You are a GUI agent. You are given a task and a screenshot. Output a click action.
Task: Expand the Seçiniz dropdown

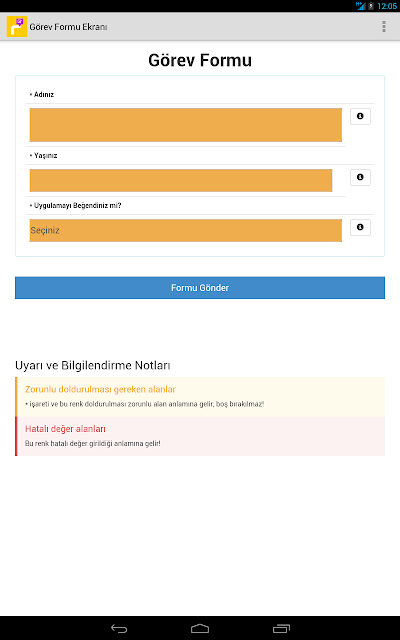(186, 231)
